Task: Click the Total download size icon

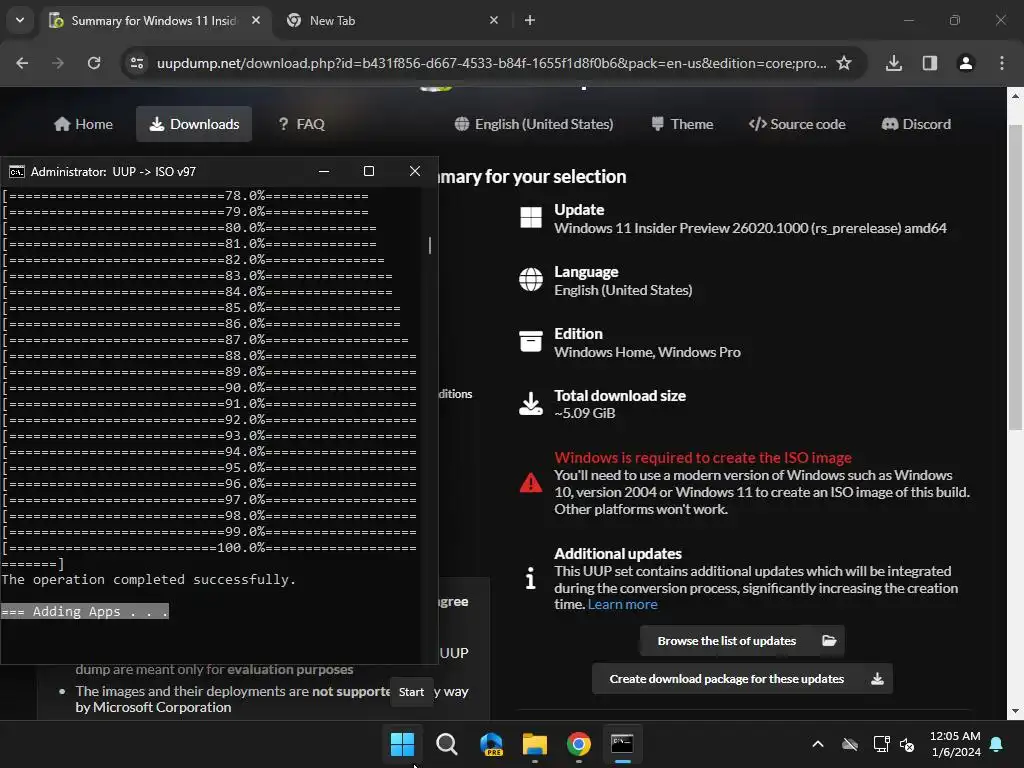Action: coord(530,404)
